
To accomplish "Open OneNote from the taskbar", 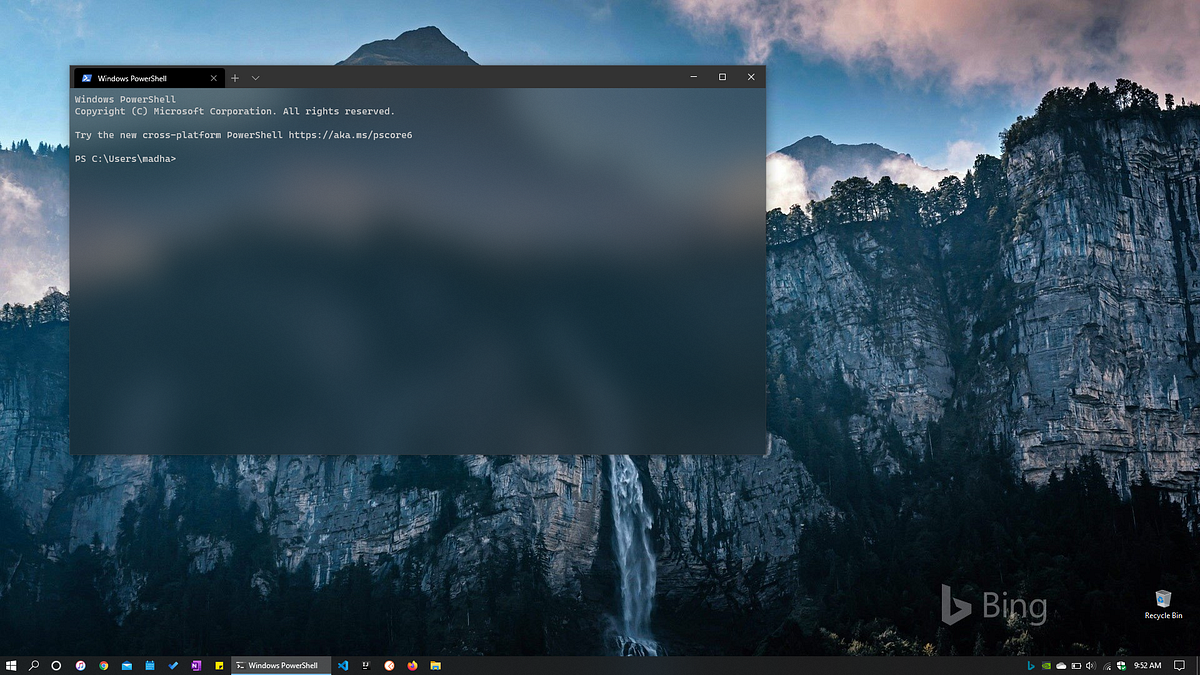I will click(196, 665).
